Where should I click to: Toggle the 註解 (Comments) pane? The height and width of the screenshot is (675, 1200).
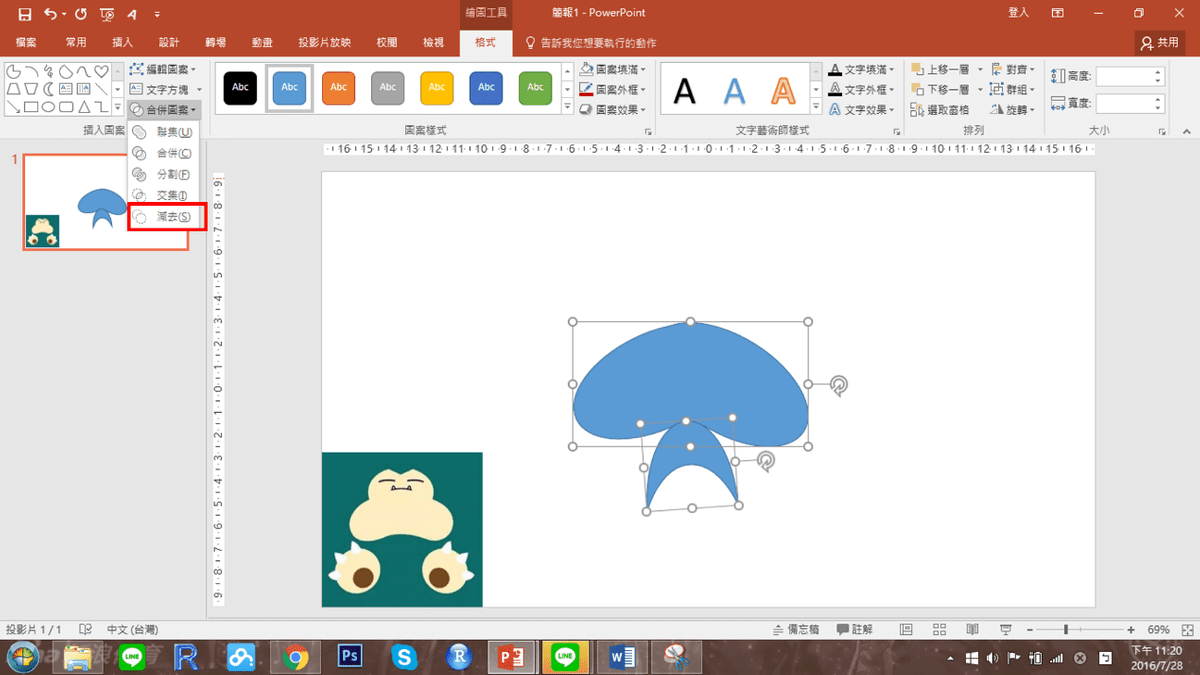coord(855,630)
